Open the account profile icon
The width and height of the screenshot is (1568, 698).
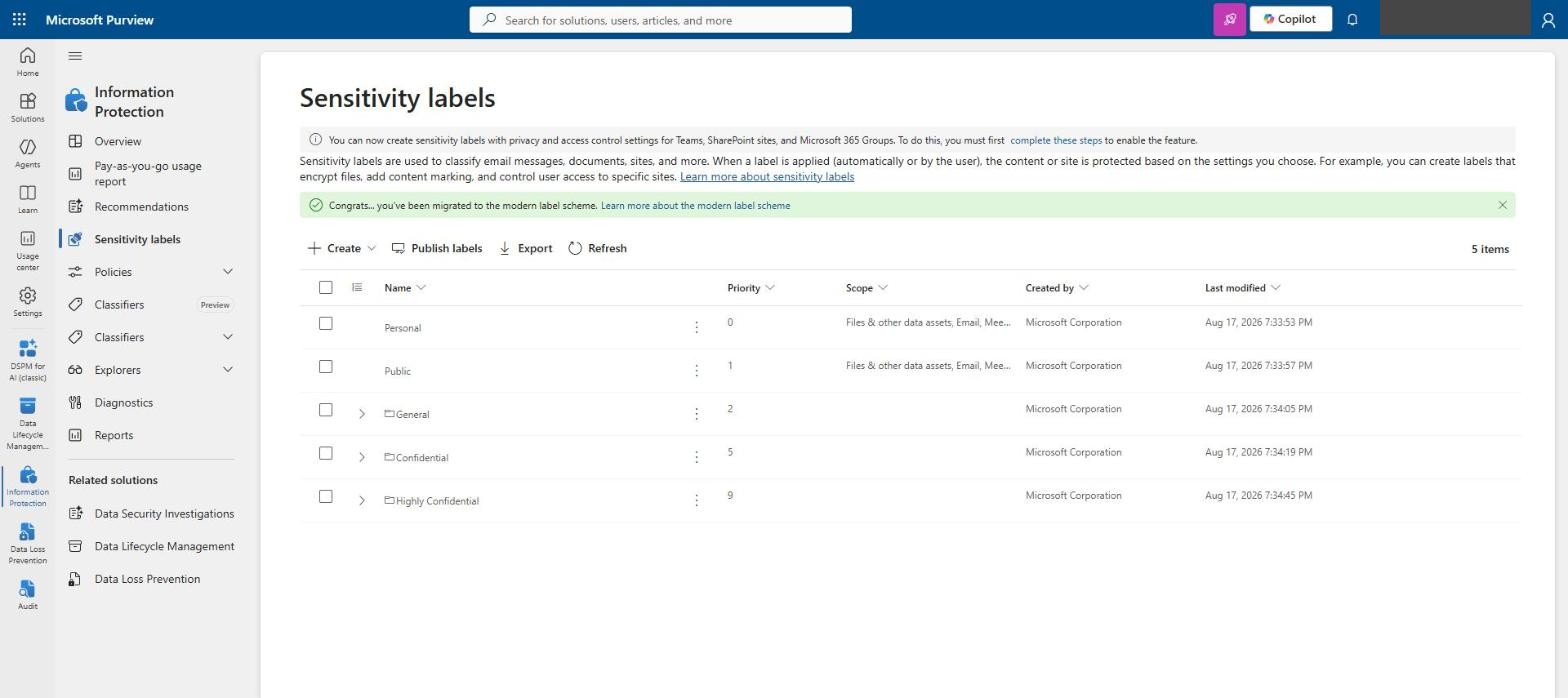1548,19
